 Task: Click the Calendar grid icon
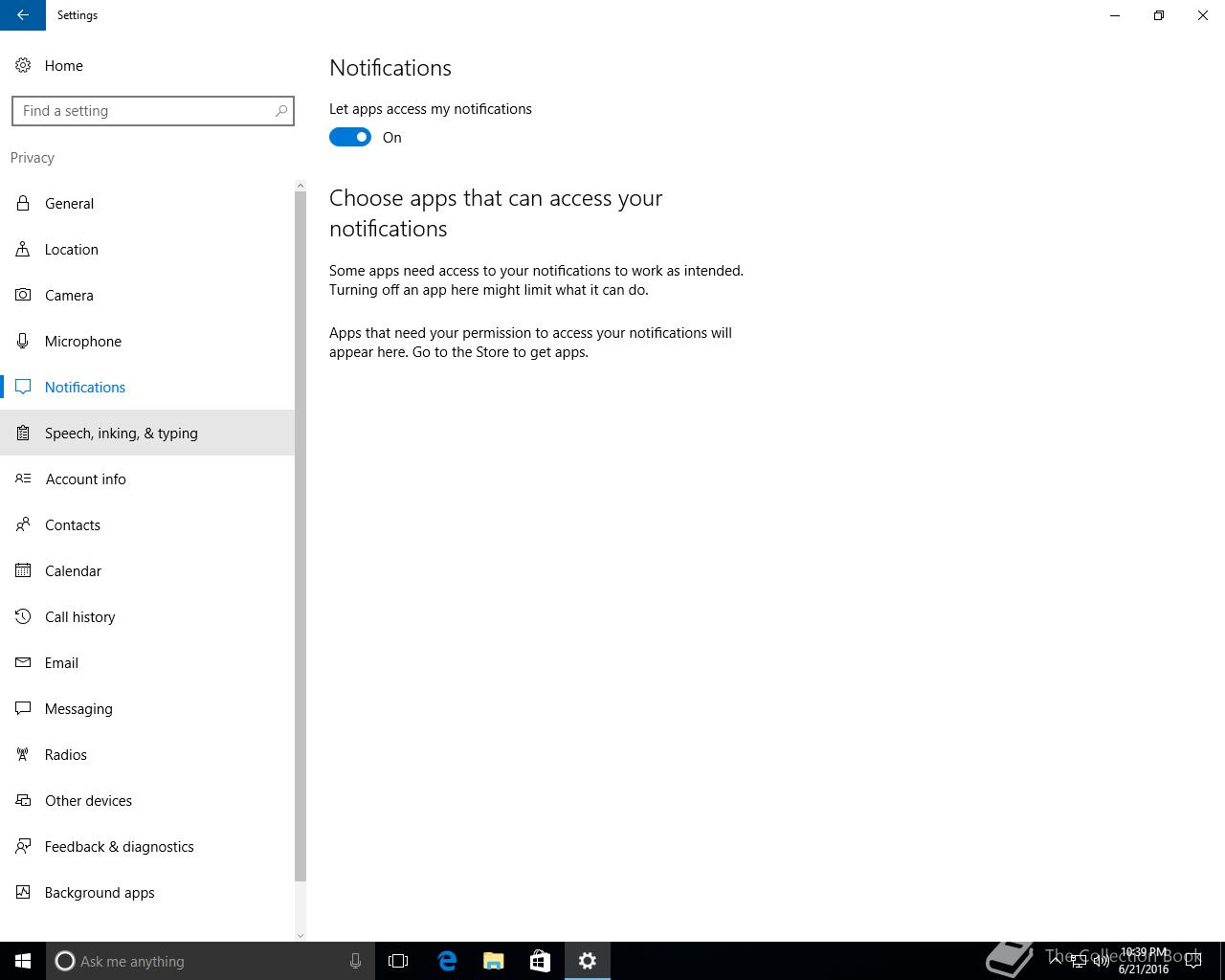(x=23, y=570)
